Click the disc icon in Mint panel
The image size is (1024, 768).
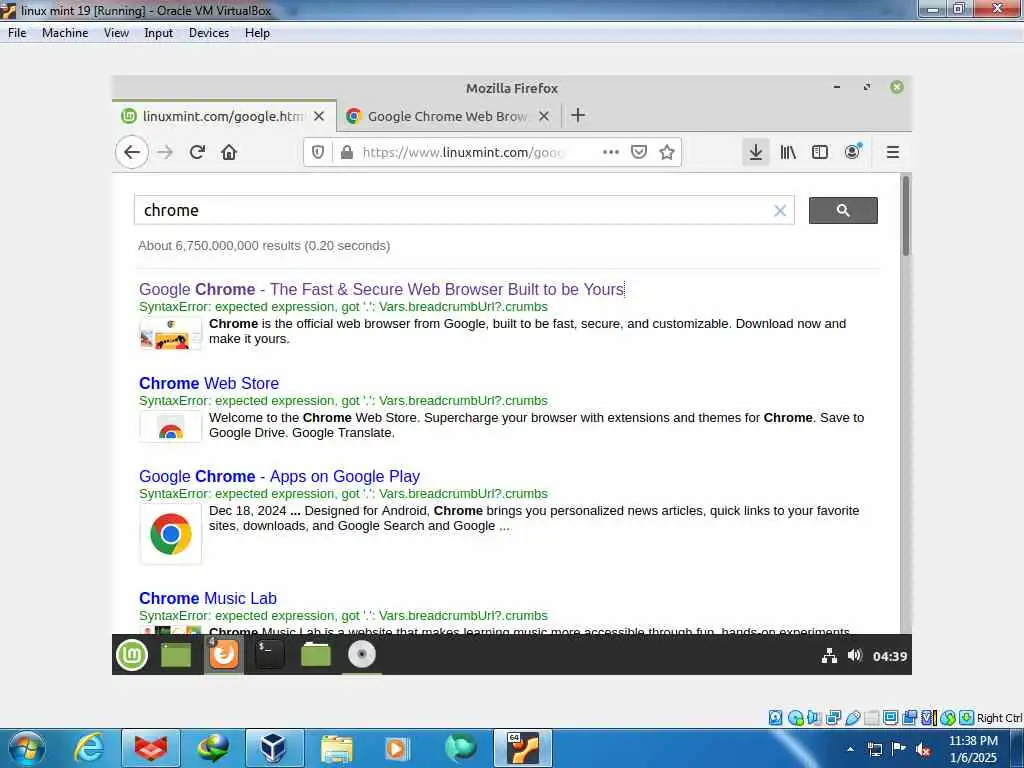pyautogui.click(x=362, y=654)
